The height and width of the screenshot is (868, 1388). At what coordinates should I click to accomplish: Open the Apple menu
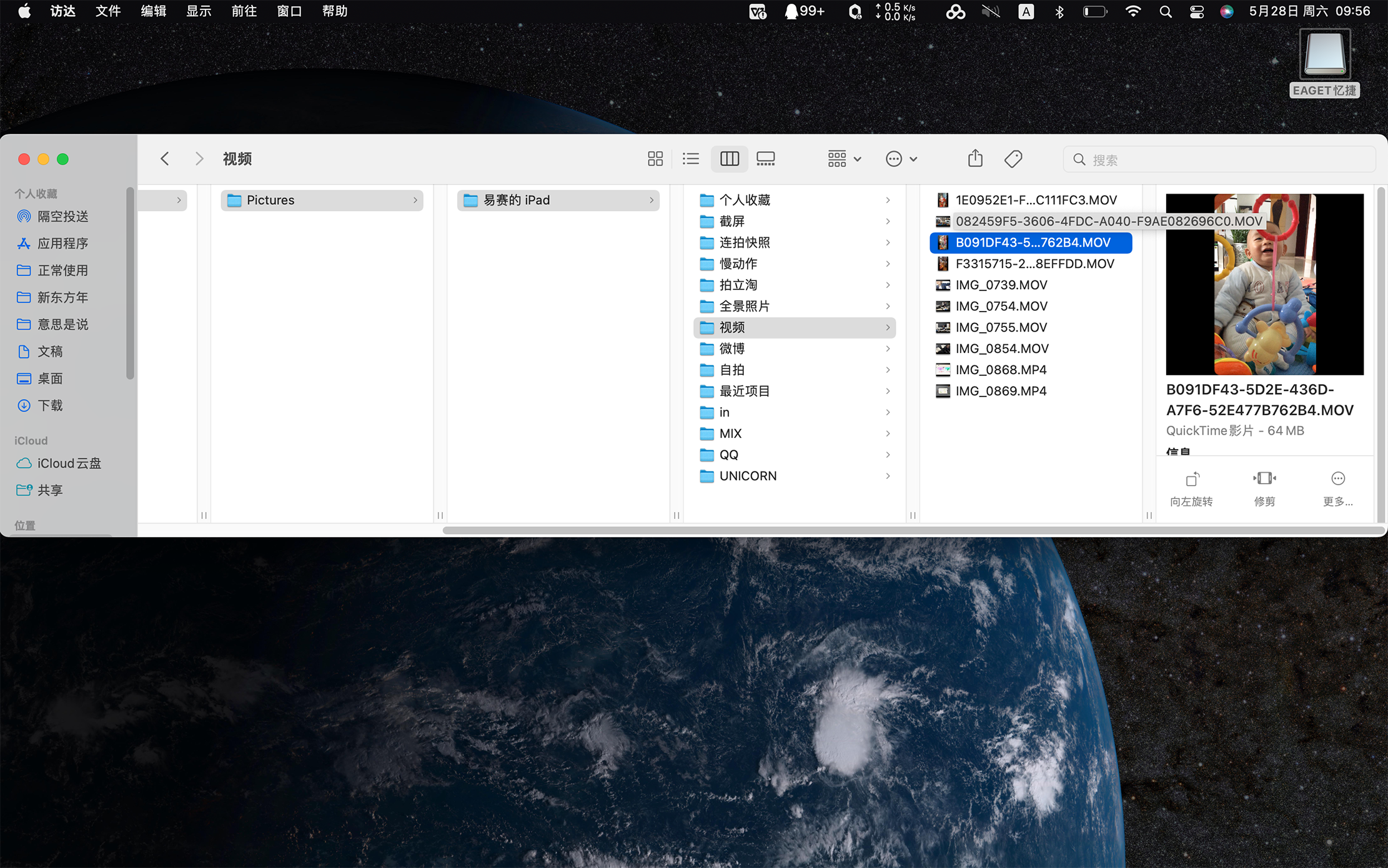click(x=24, y=11)
